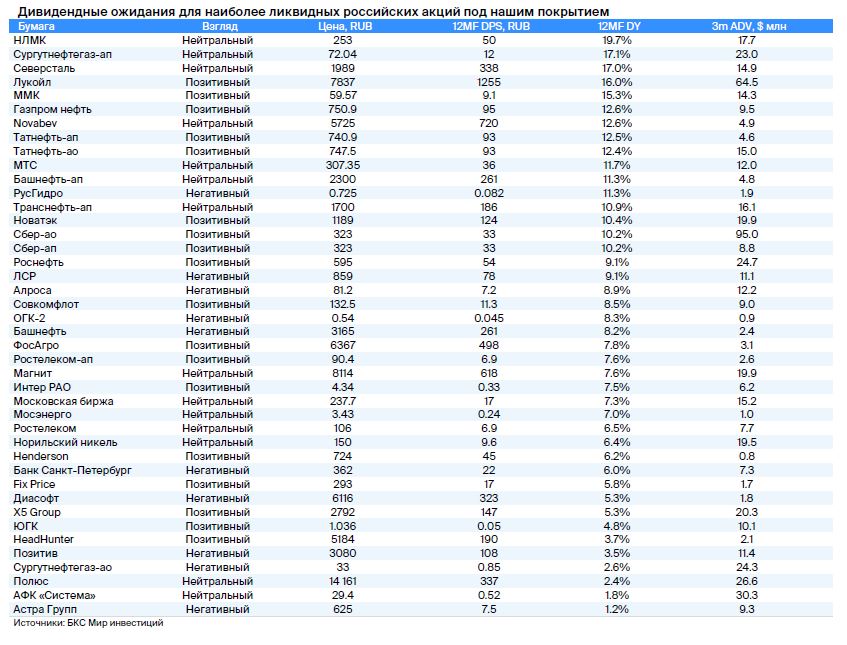Select the table title "Дивидендные ожидания…"

click(313, 11)
